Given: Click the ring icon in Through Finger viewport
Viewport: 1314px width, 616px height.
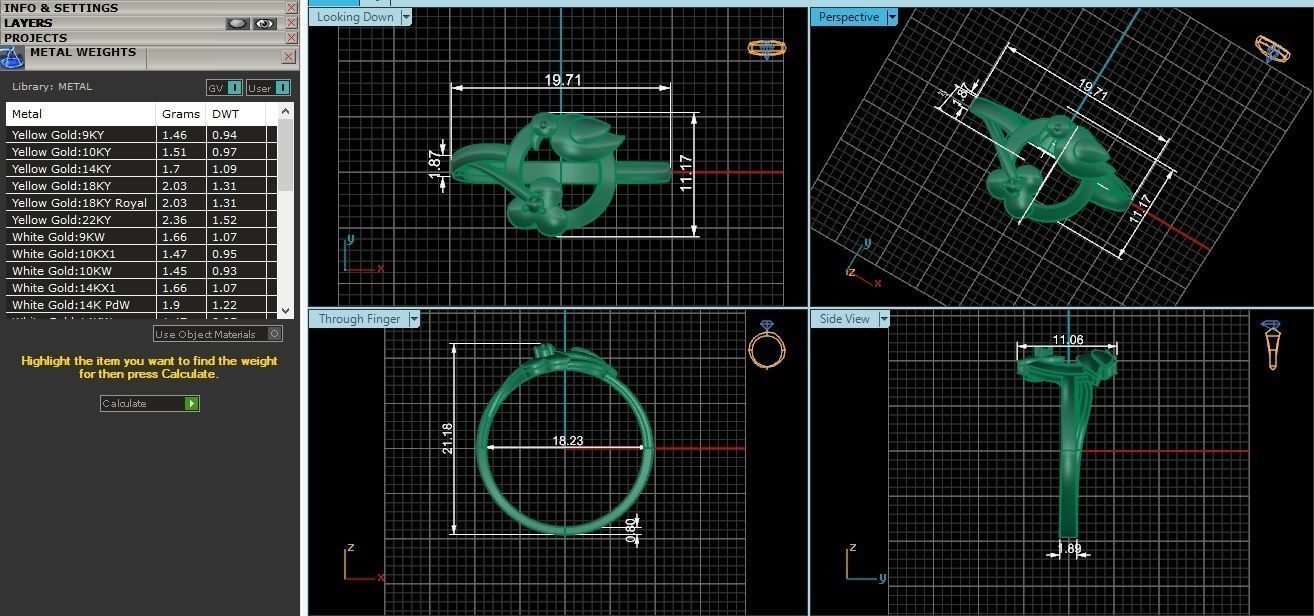Looking at the screenshot, I should click(x=767, y=345).
